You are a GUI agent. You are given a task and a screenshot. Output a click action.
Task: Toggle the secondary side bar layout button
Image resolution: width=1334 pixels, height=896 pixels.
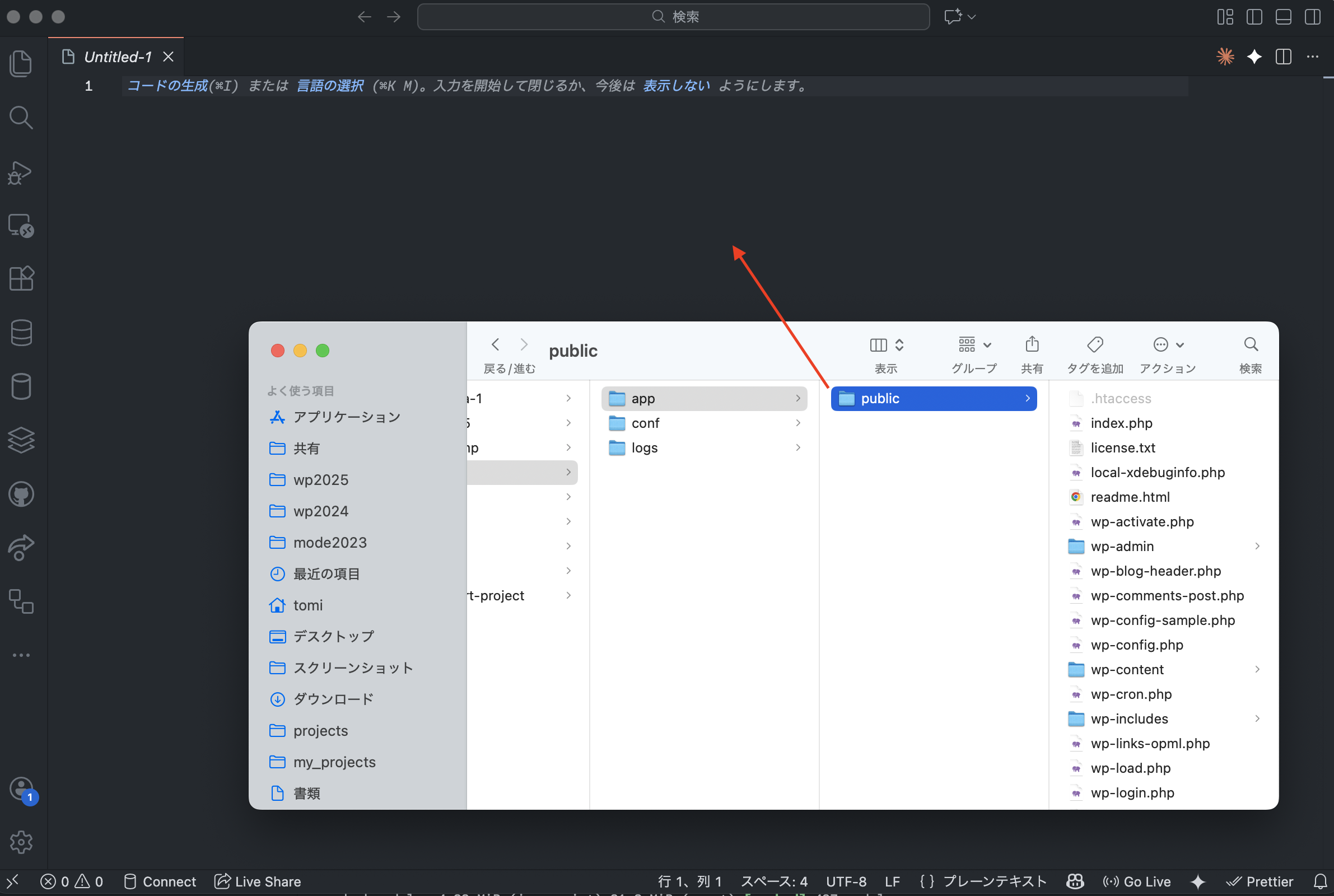pyautogui.click(x=1313, y=17)
